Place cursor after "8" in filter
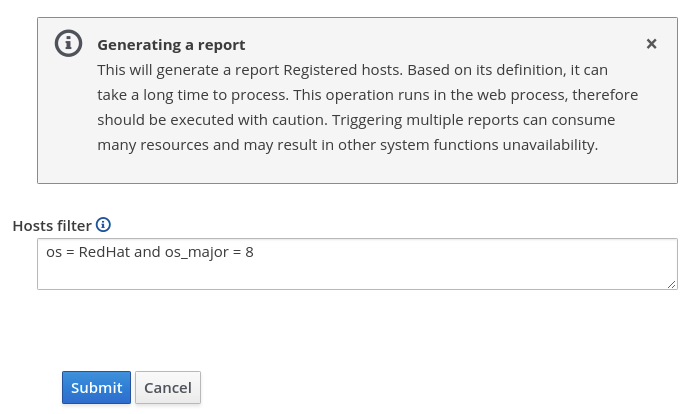Screen dimensions: 691x414 [x=254, y=252]
